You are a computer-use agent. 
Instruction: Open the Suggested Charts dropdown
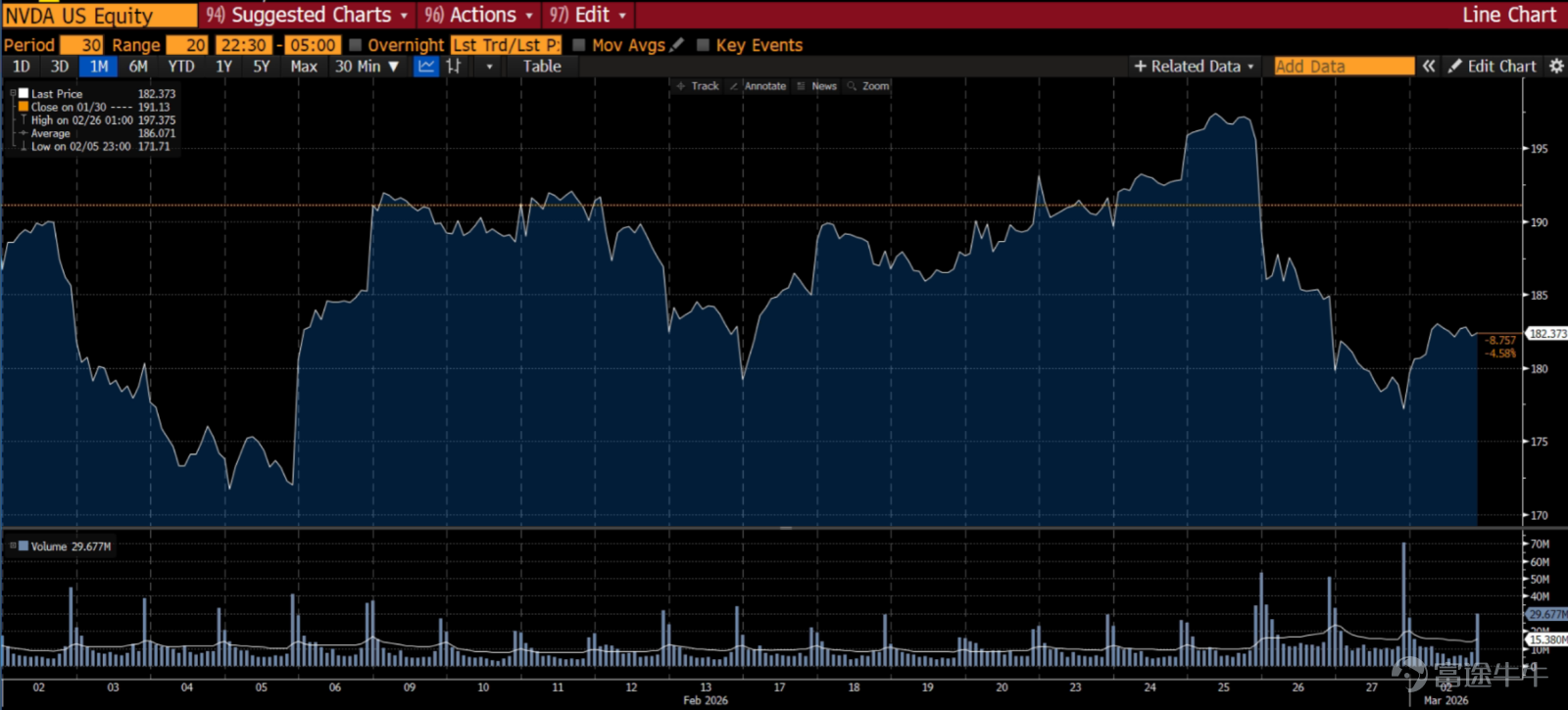(308, 15)
